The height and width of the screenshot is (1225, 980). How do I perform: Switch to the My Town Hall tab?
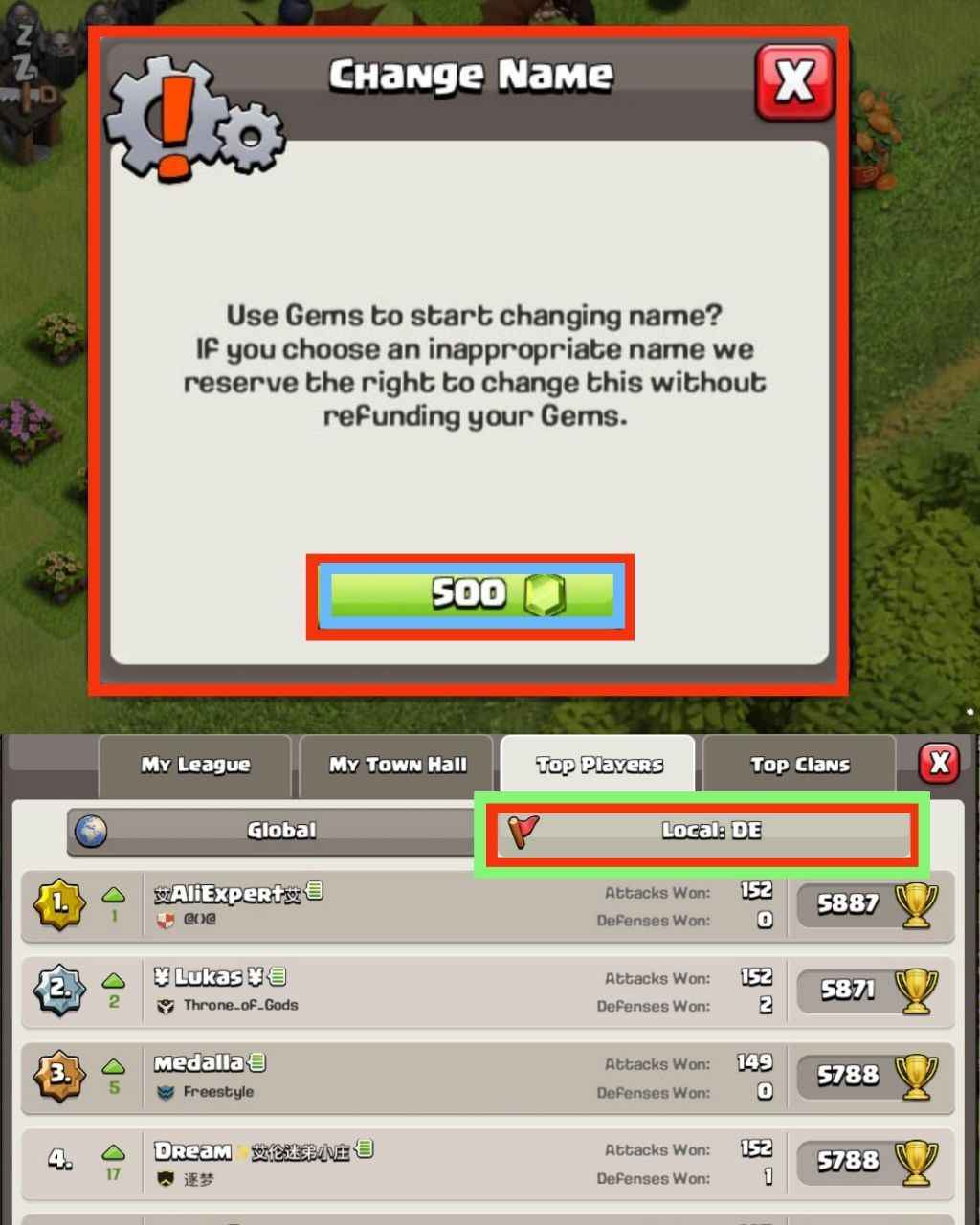tap(397, 765)
